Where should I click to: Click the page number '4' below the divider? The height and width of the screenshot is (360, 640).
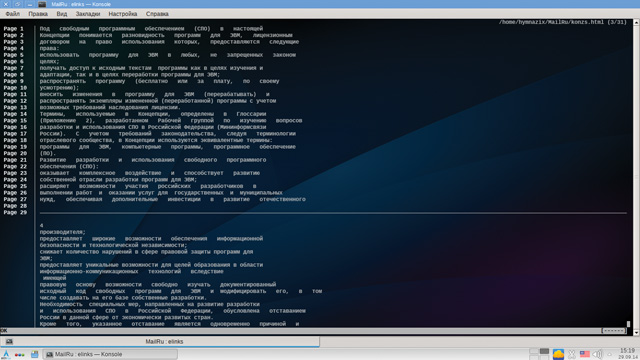pyautogui.click(x=42, y=226)
